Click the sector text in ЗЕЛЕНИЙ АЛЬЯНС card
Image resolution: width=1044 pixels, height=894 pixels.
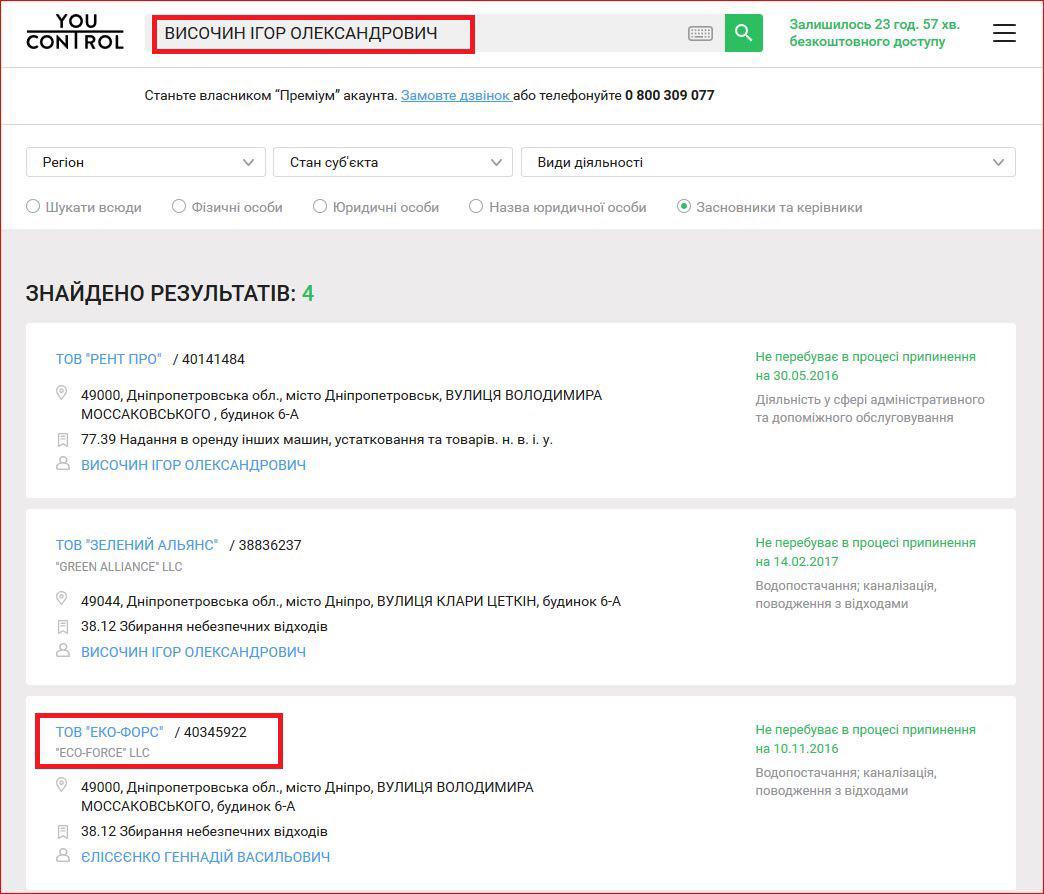(x=846, y=594)
